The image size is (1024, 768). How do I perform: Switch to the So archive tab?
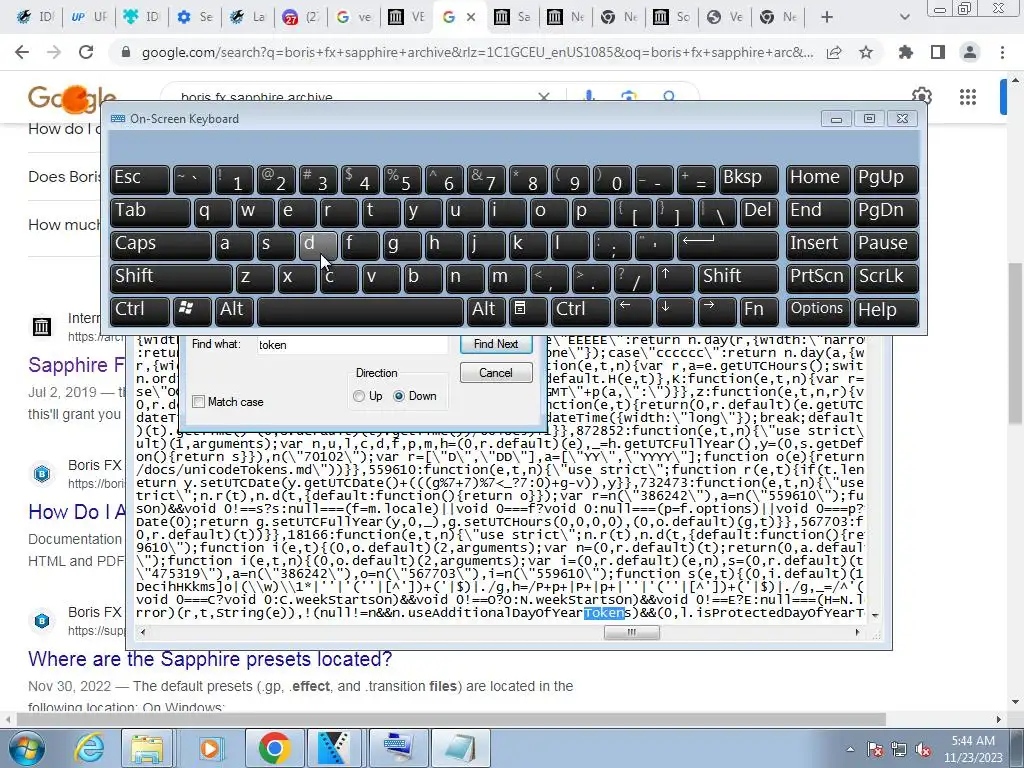[671, 17]
